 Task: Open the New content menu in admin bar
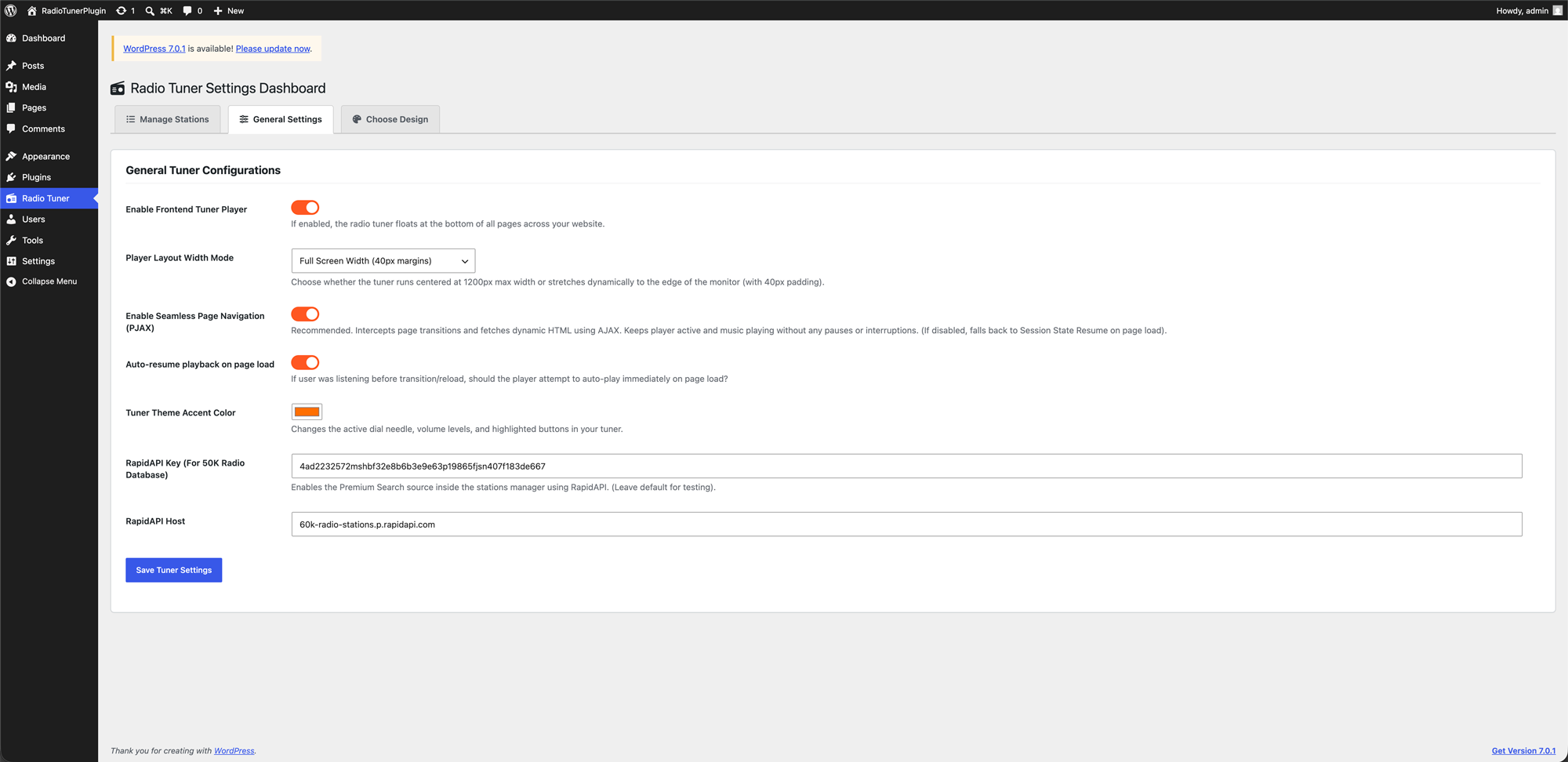(x=229, y=11)
